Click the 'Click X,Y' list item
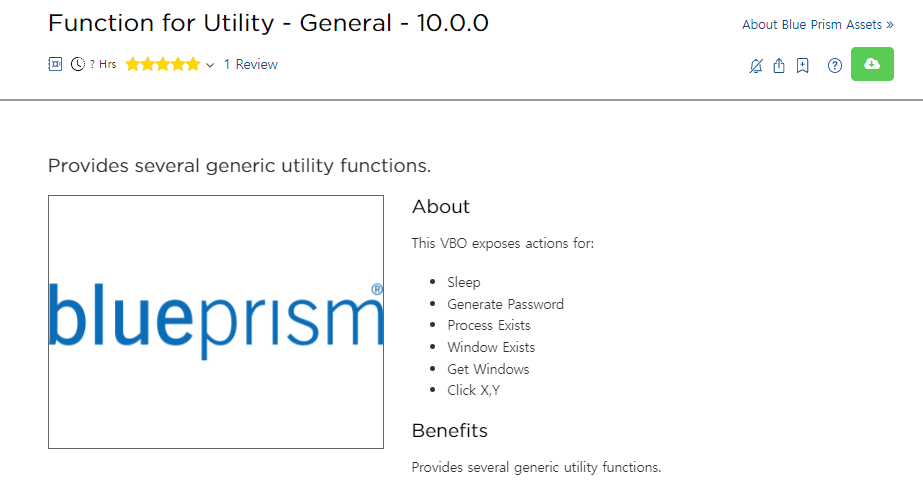Viewport: 923px width, 490px height. coord(473,390)
